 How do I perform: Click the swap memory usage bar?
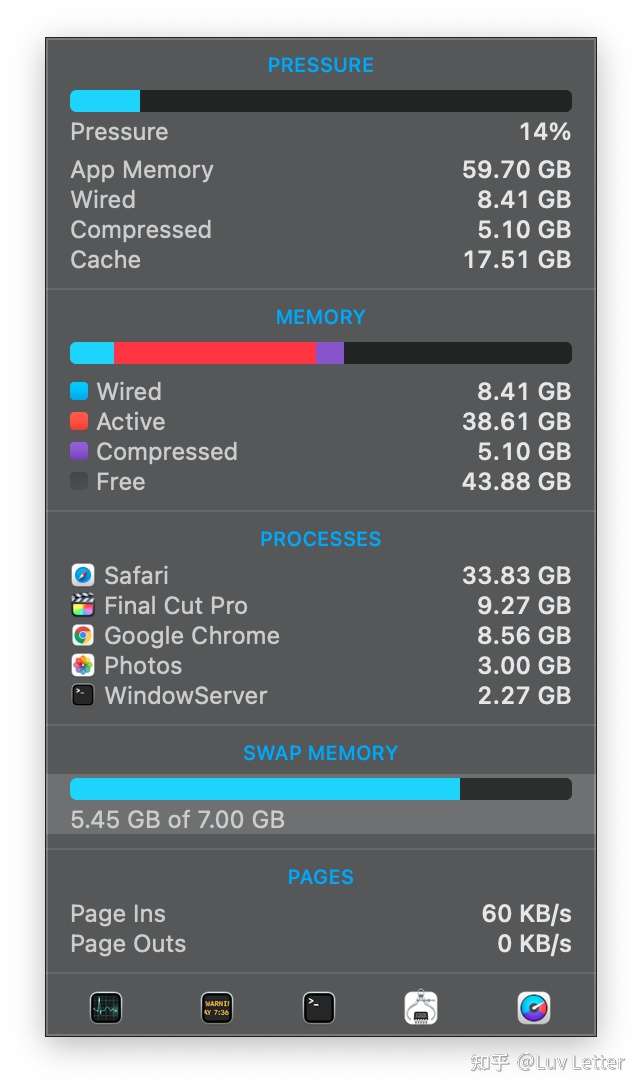click(x=320, y=789)
